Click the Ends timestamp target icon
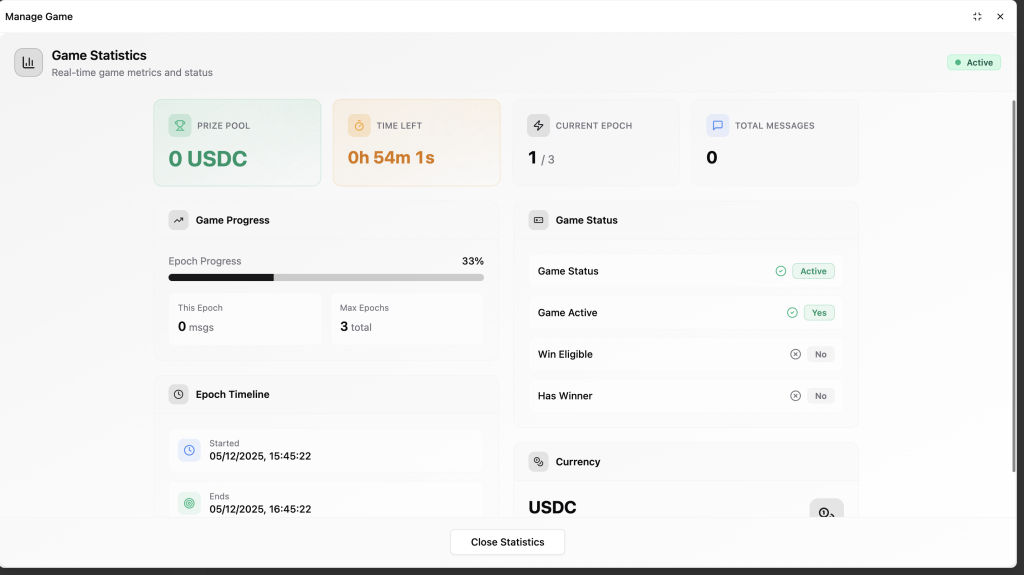 coord(189,502)
